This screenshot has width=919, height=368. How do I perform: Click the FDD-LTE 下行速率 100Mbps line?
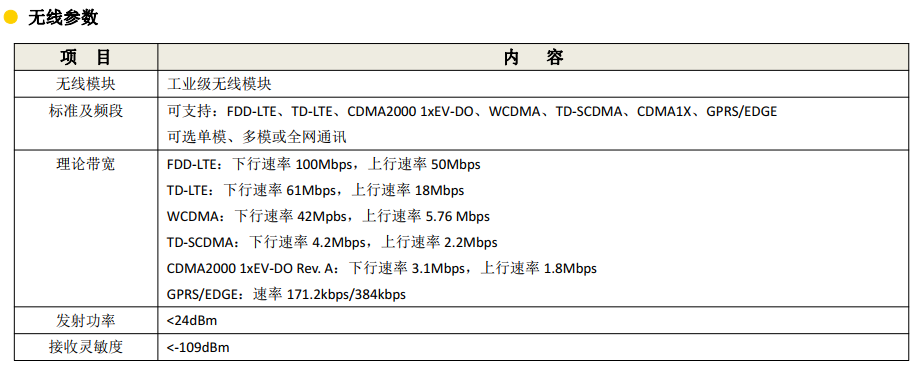click(324, 164)
